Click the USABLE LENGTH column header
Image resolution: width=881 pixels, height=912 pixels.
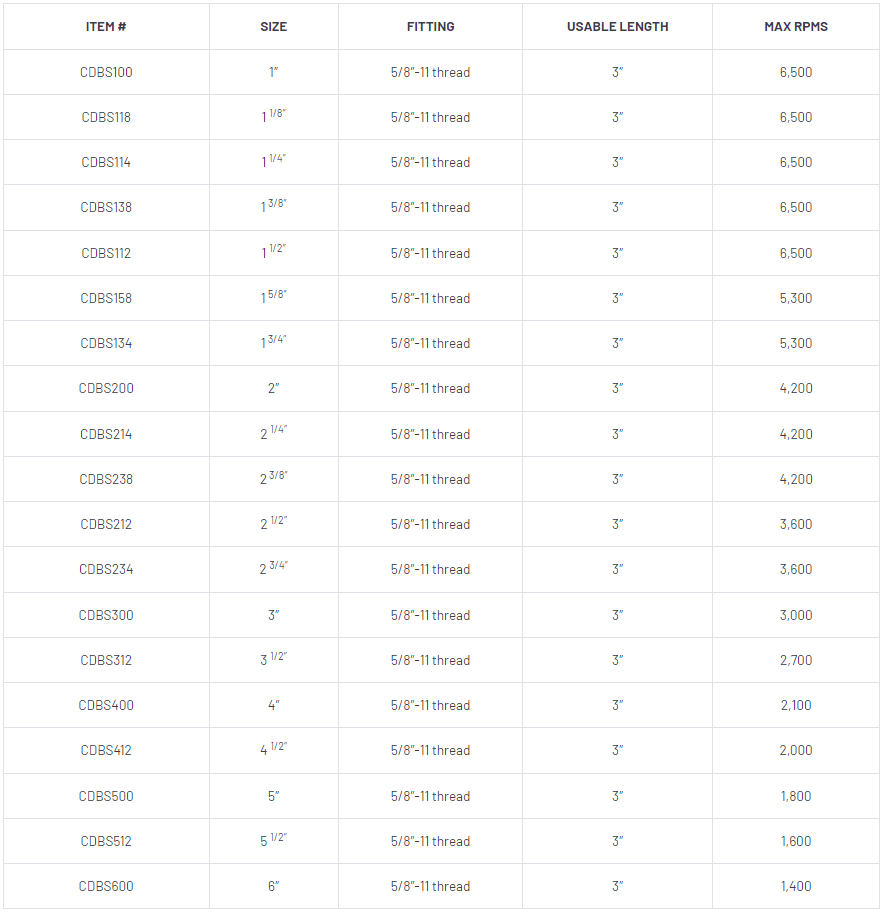click(617, 26)
